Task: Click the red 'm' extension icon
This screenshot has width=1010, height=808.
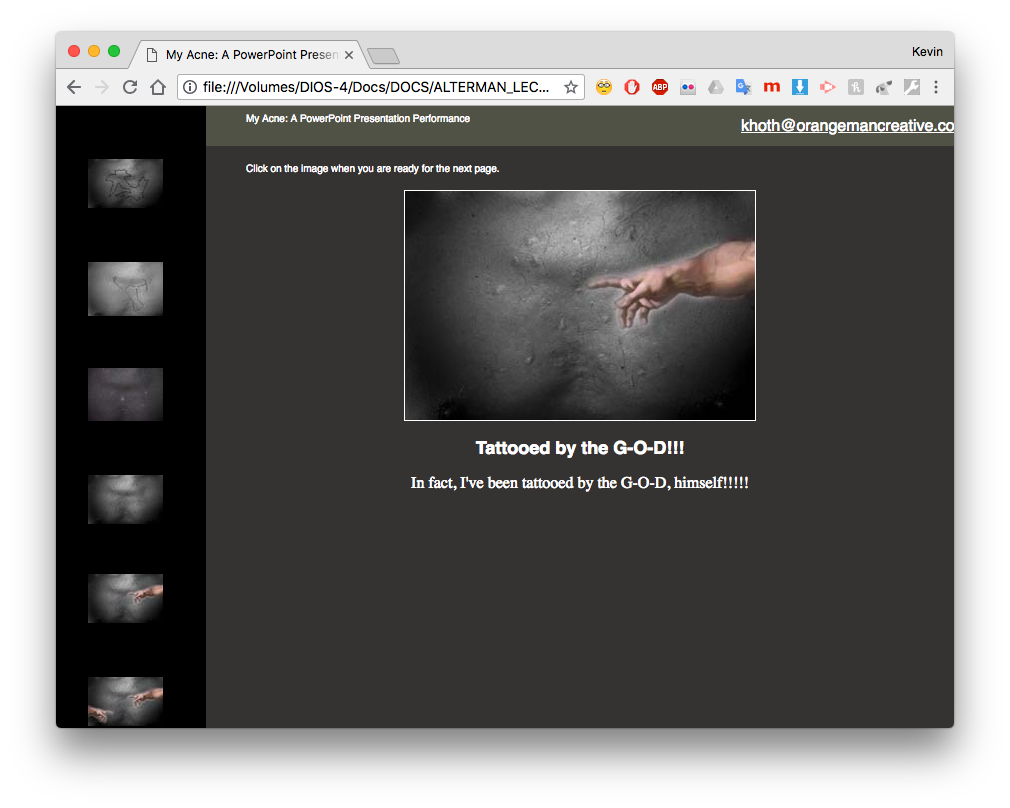Action: [x=772, y=87]
